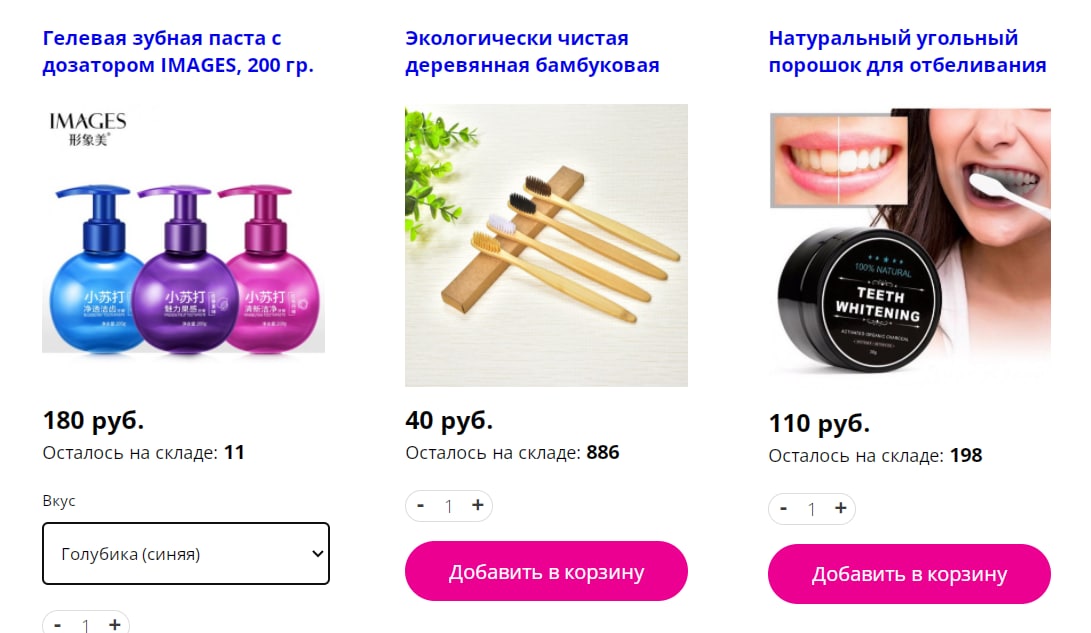Screen dimensions: 1091x633
Task: Click the bamboo toothbrushes product photo
Action: [x=546, y=246]
